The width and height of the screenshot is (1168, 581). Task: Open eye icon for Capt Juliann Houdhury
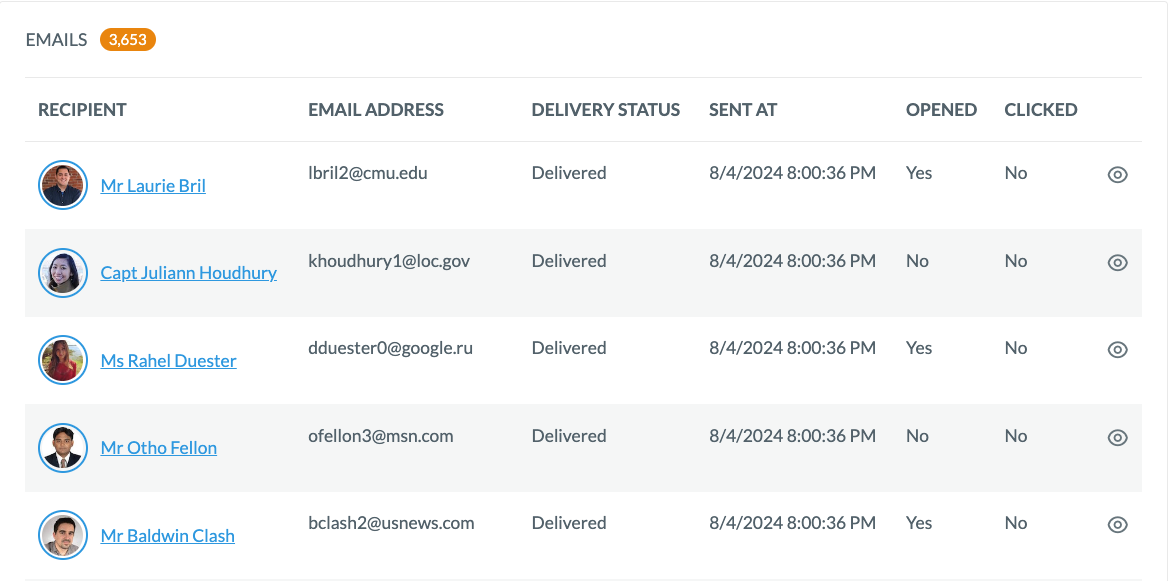[1117, 262]
